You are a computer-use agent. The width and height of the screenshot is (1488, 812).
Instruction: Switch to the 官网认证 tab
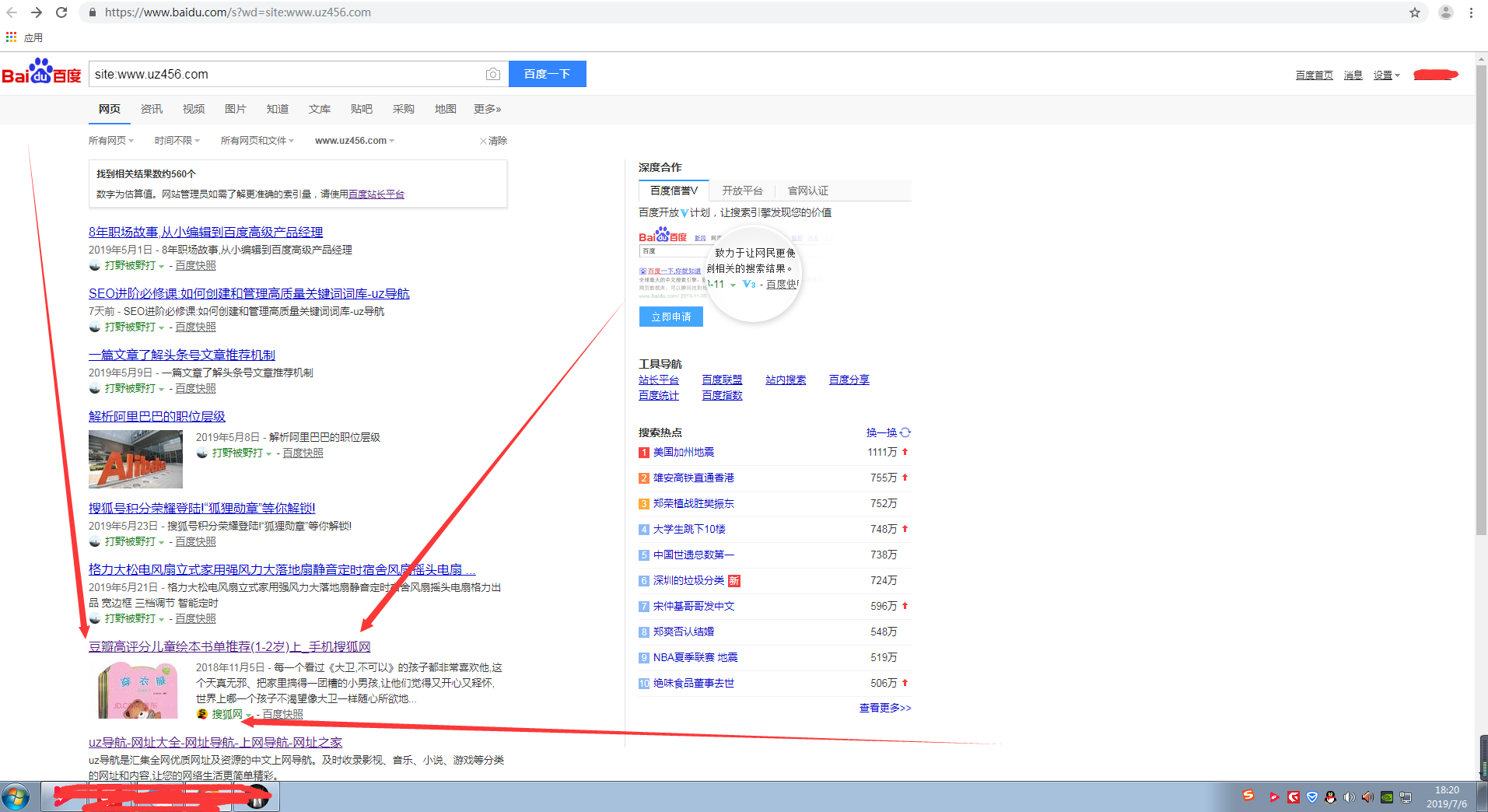click(807, 191)
